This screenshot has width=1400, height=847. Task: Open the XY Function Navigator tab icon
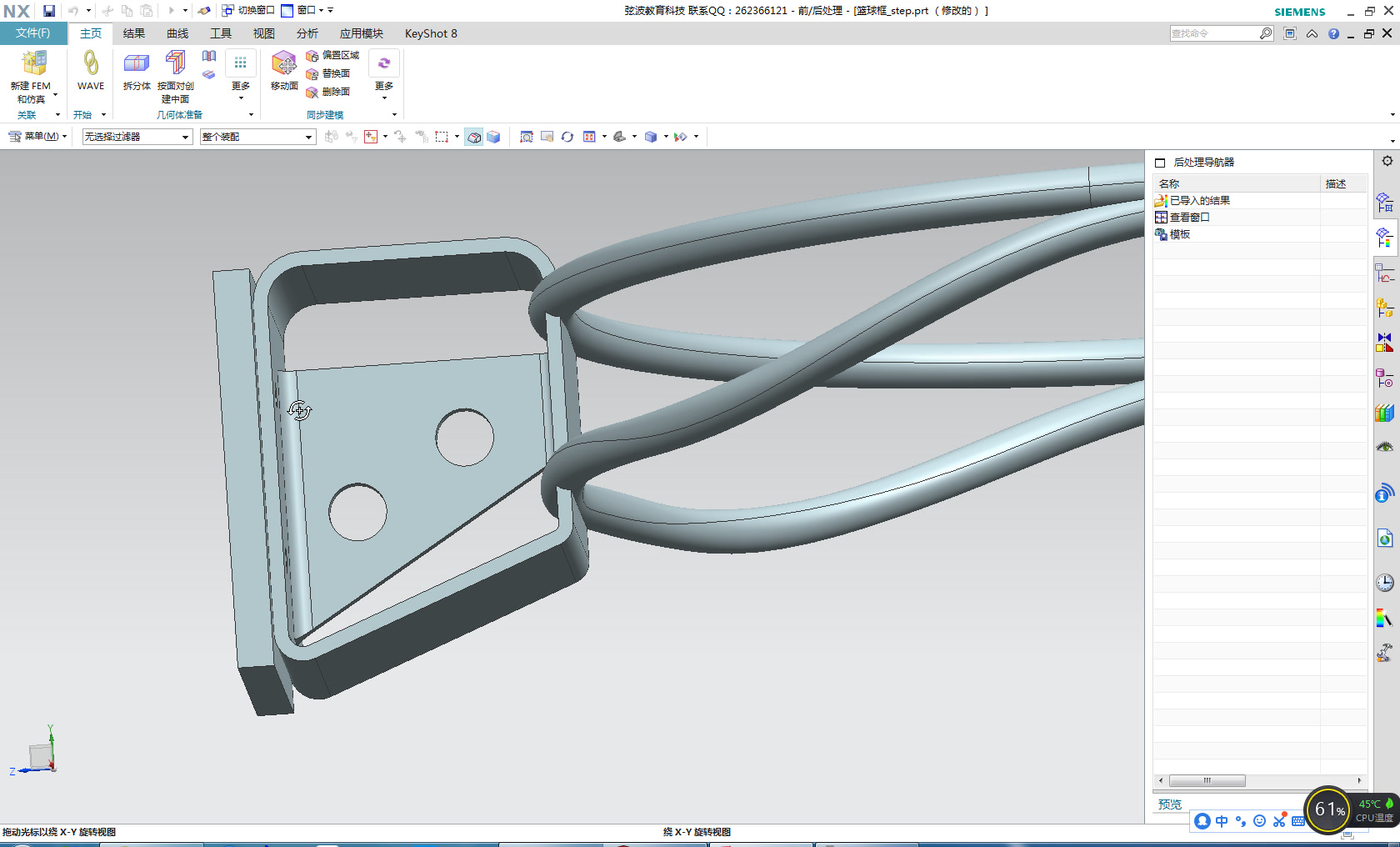click(1385, 273)
